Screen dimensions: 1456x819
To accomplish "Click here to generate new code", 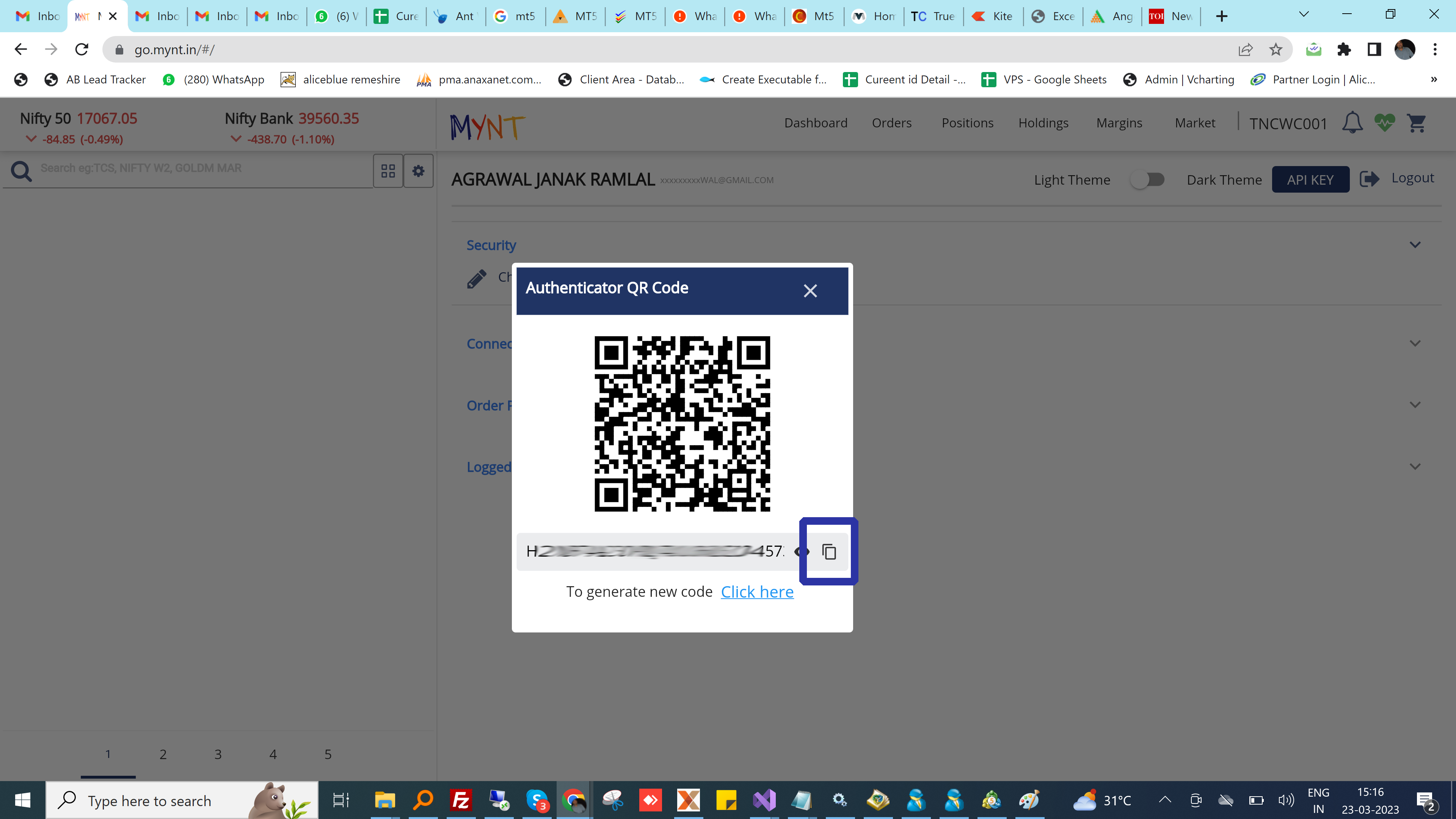I will (757, 592).
